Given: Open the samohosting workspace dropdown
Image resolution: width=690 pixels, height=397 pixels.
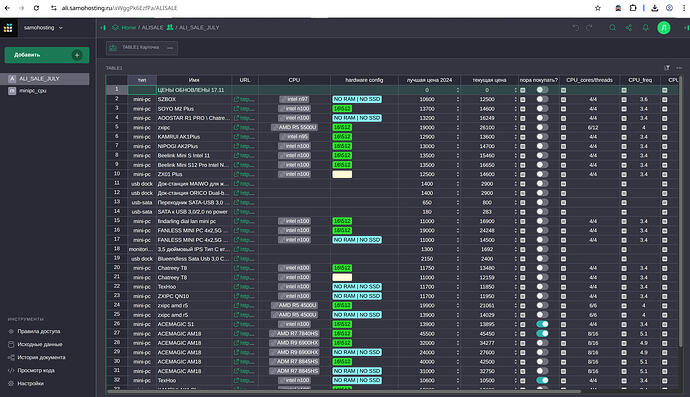Looking at the screenshot, I should 43,28.
